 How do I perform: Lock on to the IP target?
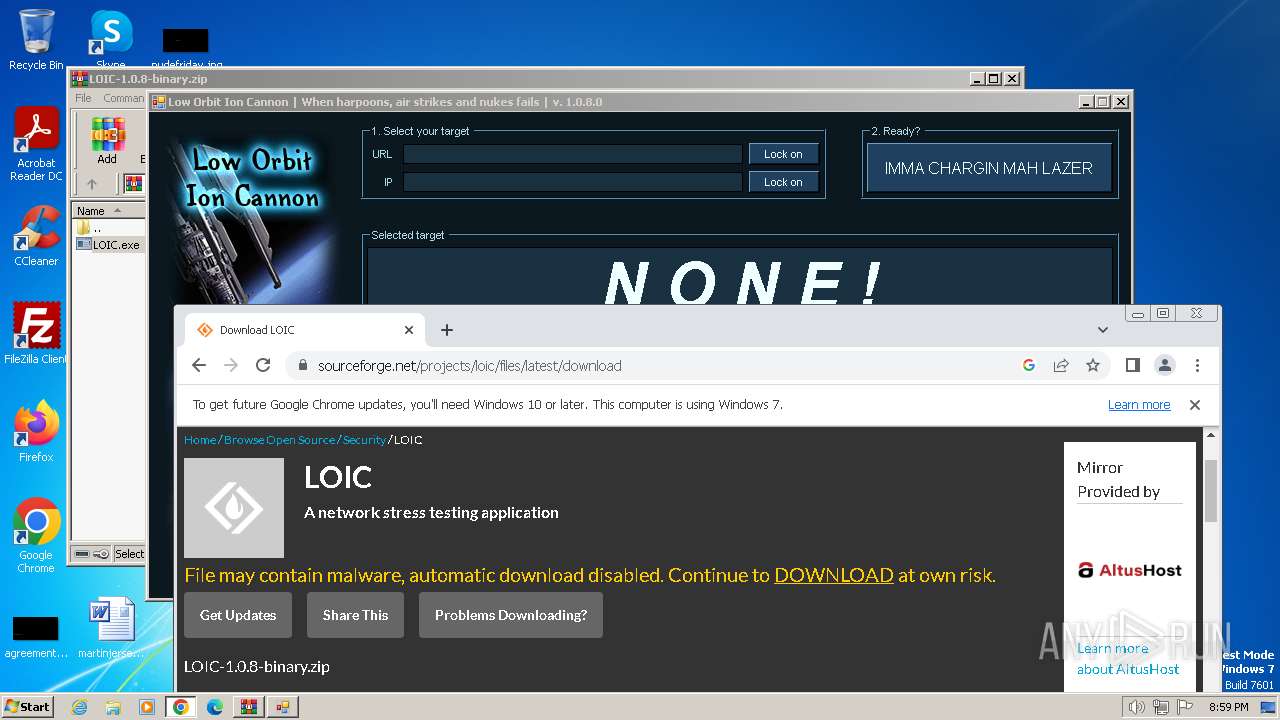coord(783,182)
